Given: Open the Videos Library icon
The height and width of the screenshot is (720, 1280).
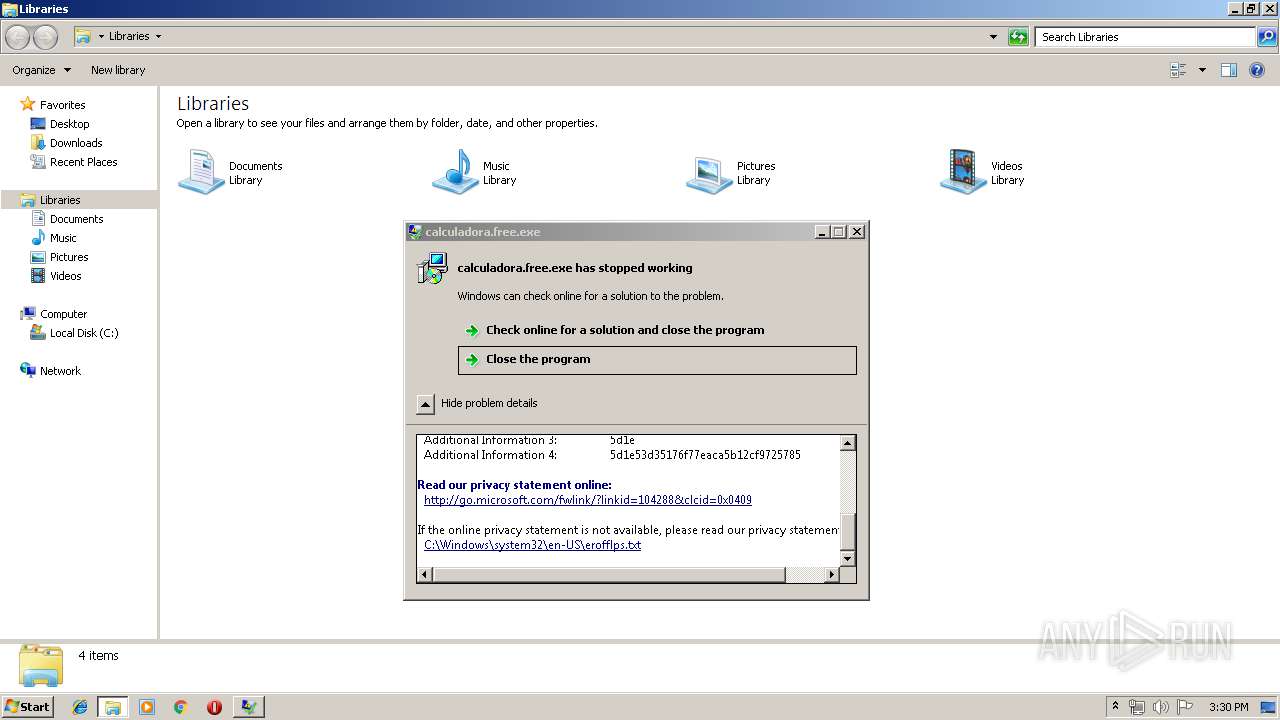Looking at the screenshot, I should pos(963,172).
